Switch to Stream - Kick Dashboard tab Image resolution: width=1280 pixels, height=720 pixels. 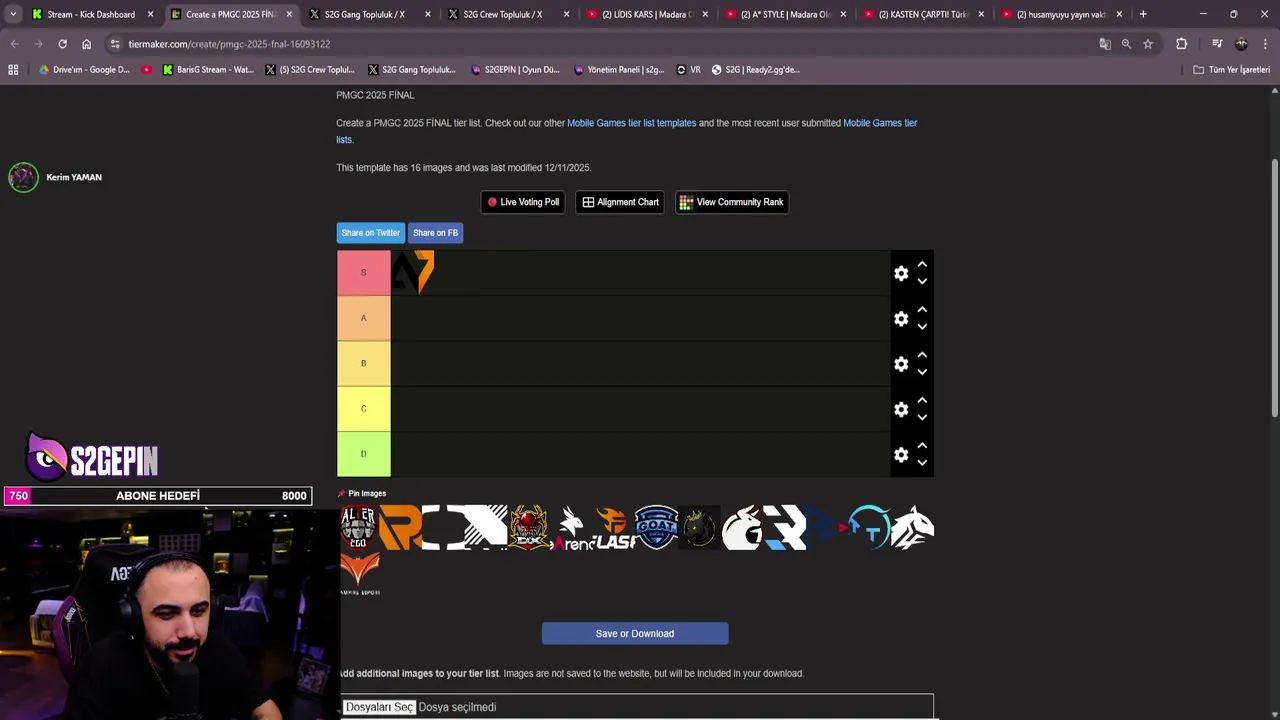(92, 14)
